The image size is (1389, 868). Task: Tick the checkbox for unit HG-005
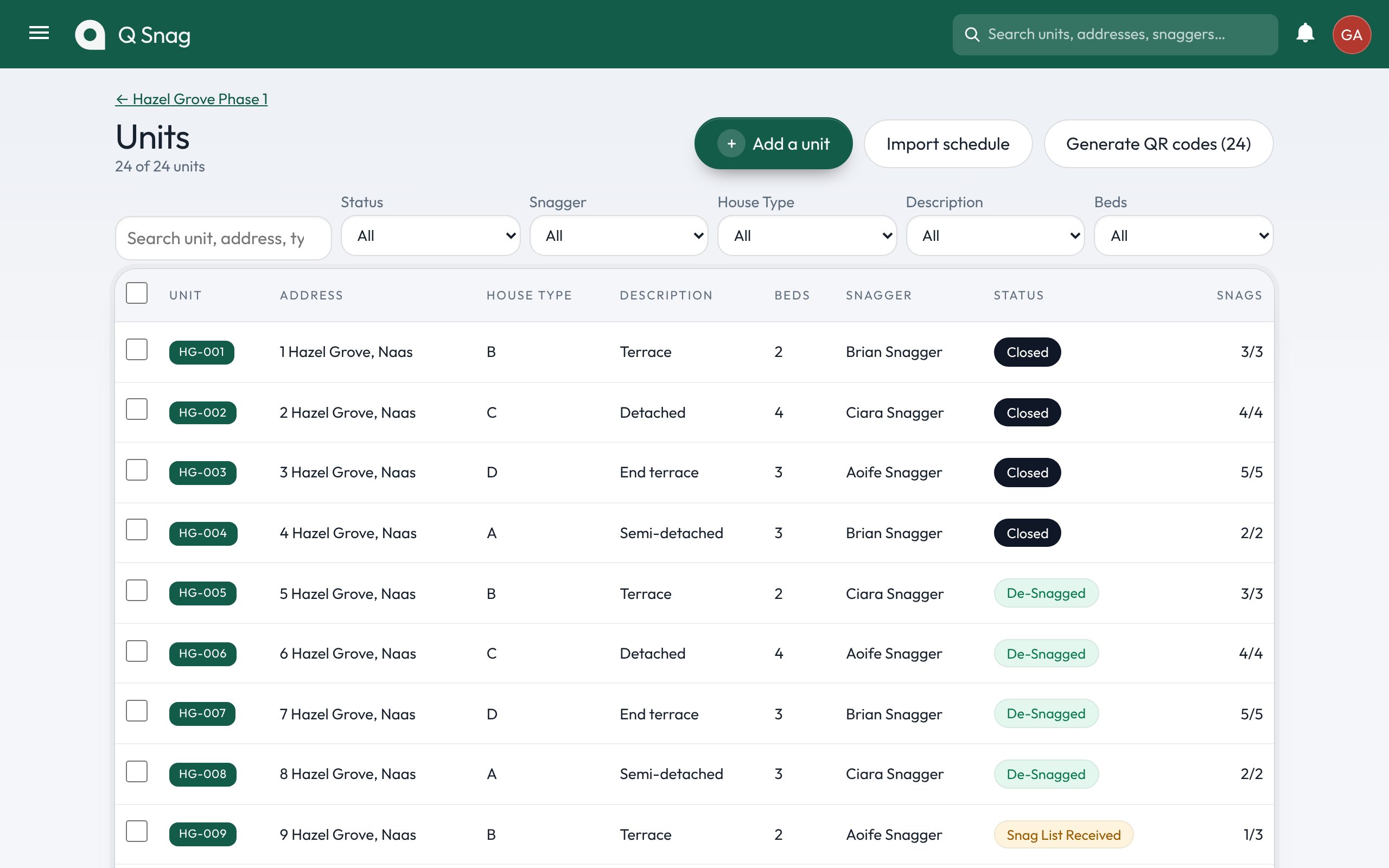coord(137,591)
